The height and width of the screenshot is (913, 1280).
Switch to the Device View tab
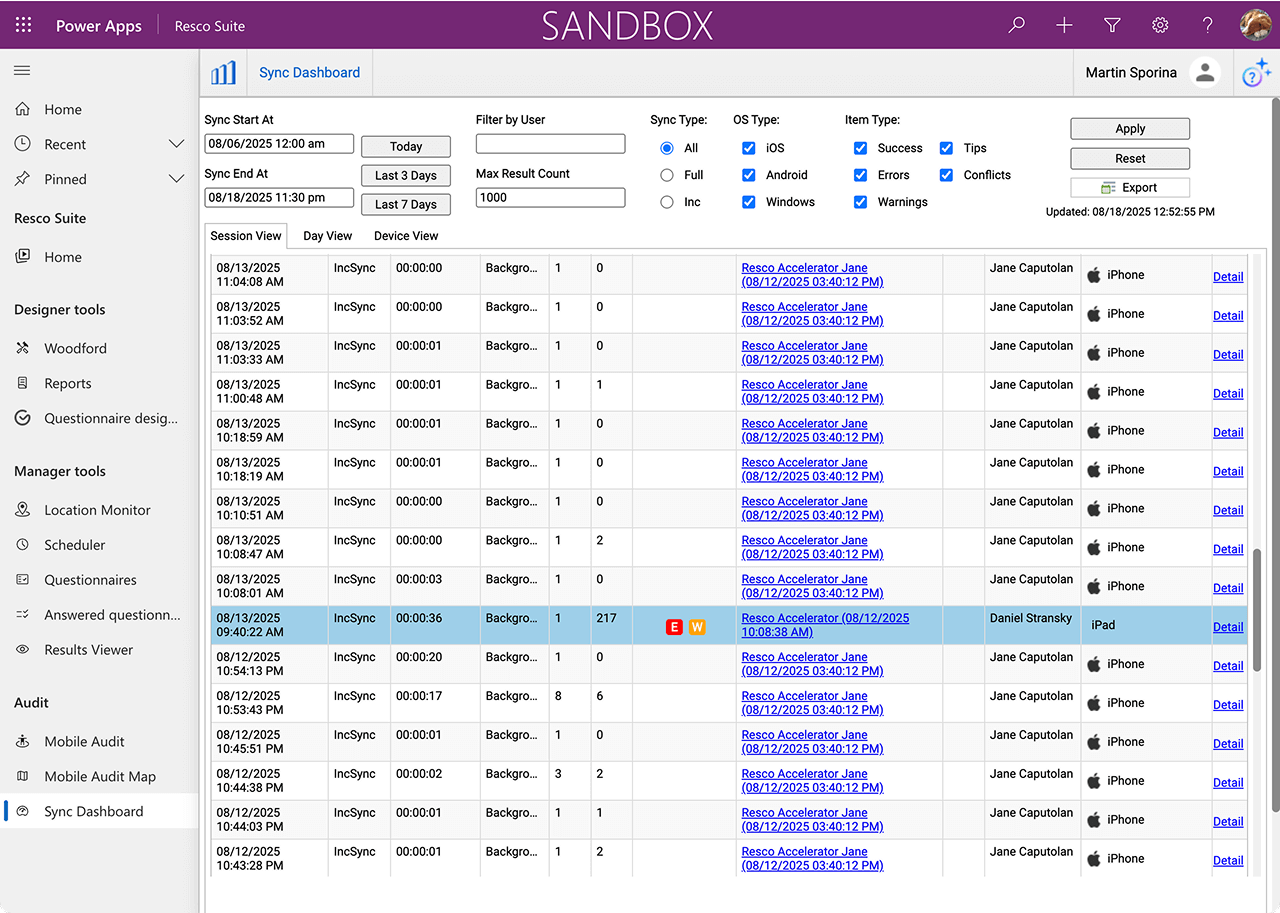pyautogui.click(x=406, y=236)
